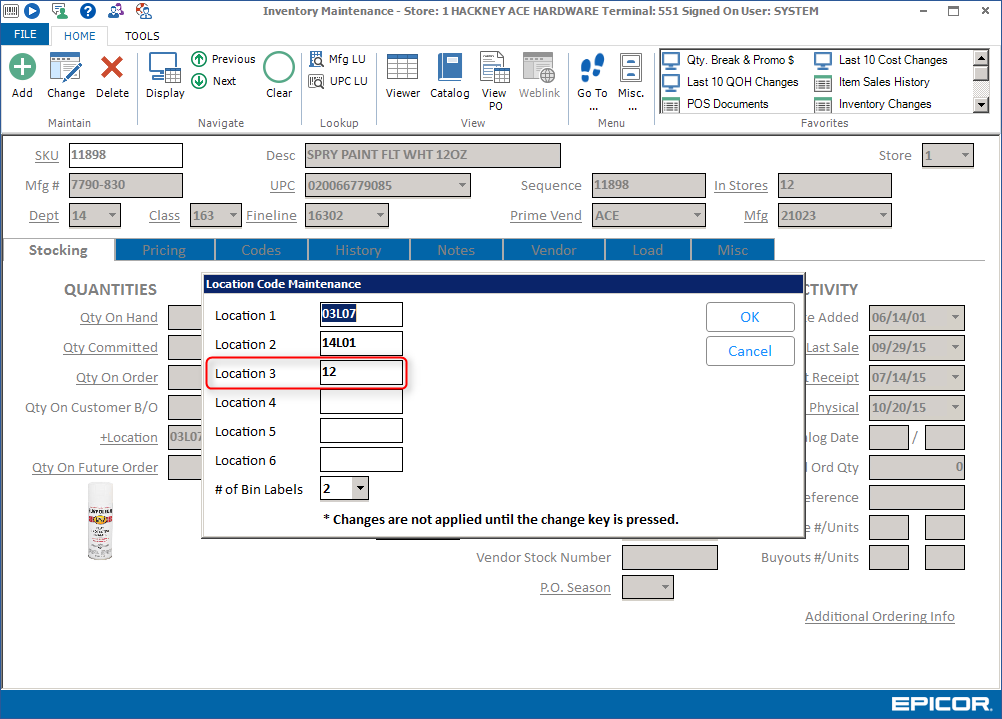Click the Qty On Future Order link

coord(95,467)
